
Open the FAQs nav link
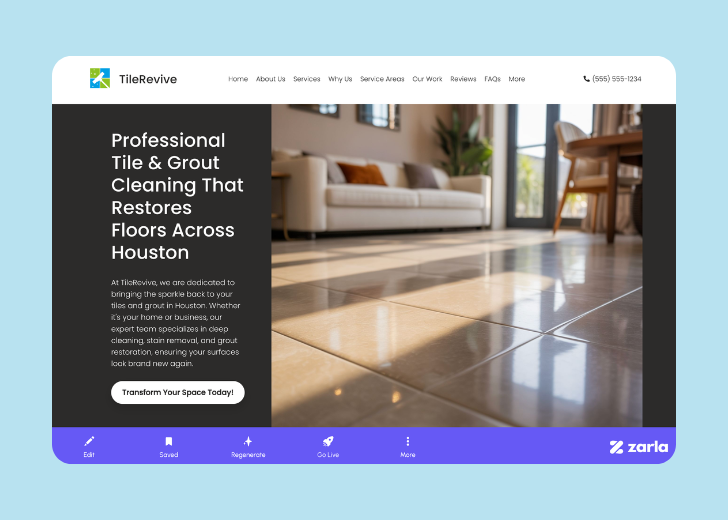[x=492, y=79]
